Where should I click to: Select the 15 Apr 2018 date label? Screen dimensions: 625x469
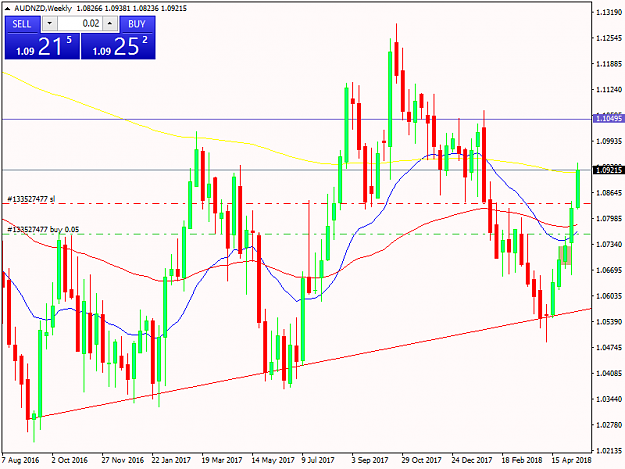point(571,460)
